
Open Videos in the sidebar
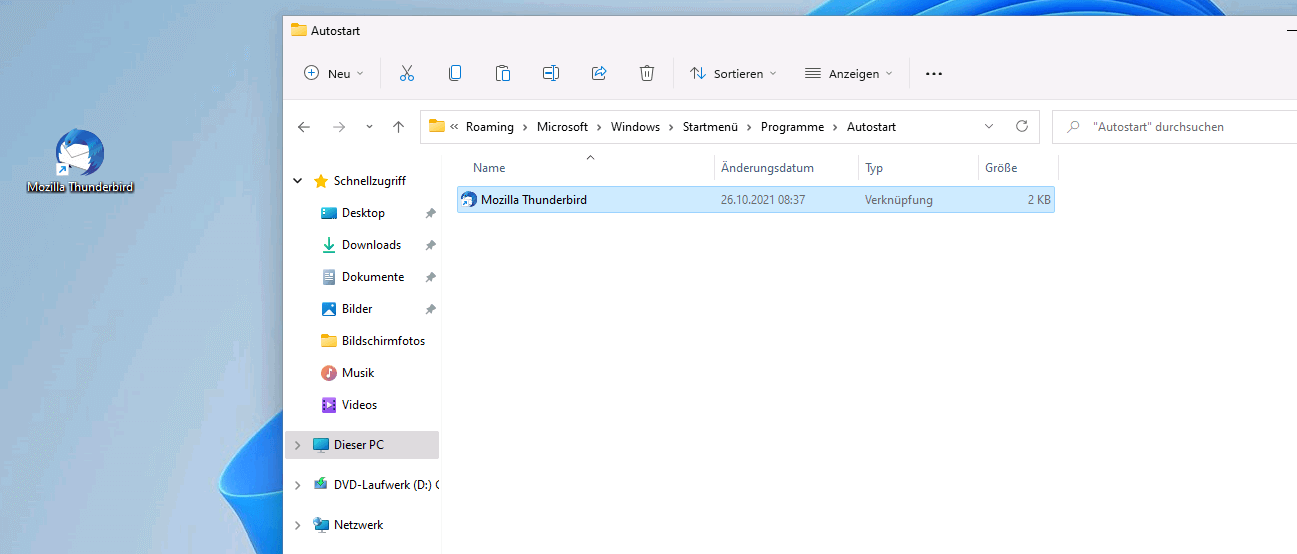pyautogui.click(x=359, y=405)
